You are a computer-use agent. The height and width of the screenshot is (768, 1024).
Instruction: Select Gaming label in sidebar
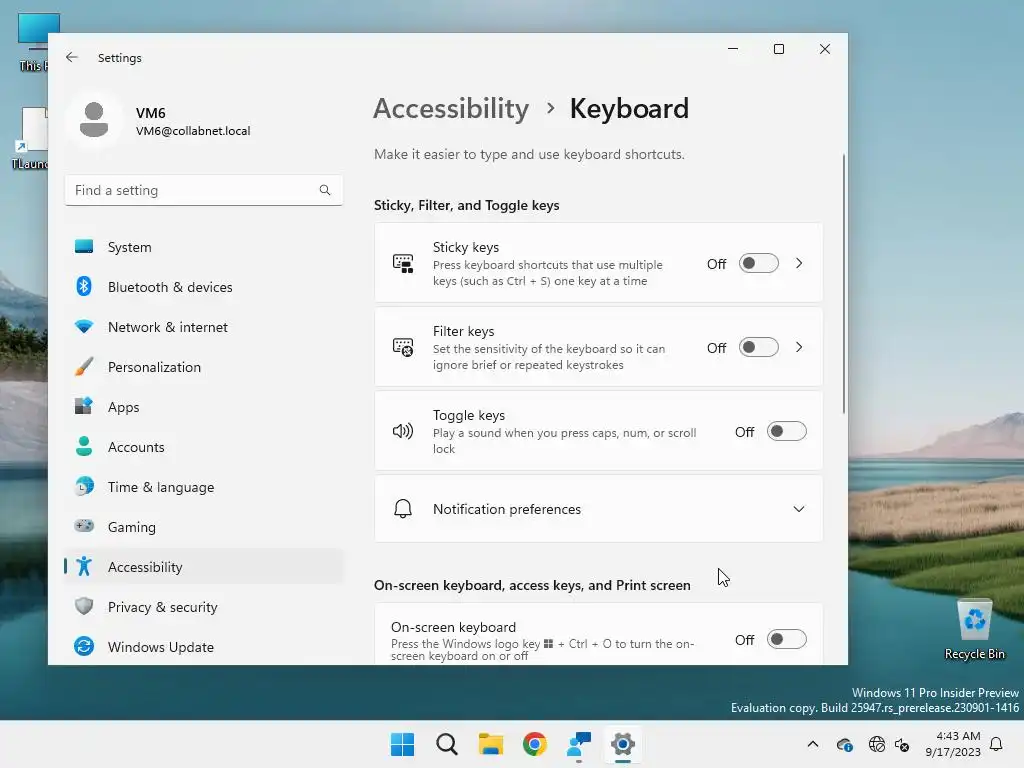coord(132,527)
